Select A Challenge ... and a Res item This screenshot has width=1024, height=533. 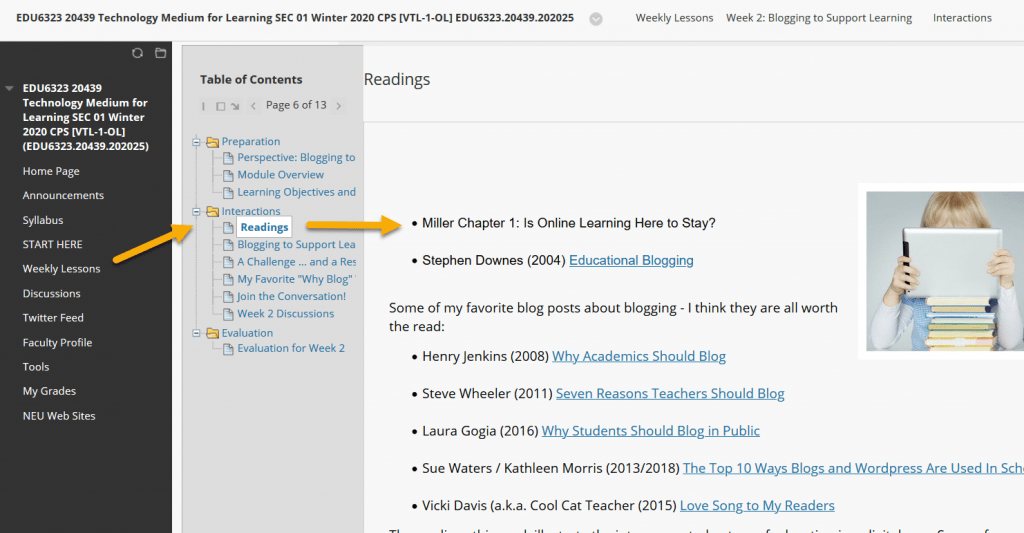296,262
